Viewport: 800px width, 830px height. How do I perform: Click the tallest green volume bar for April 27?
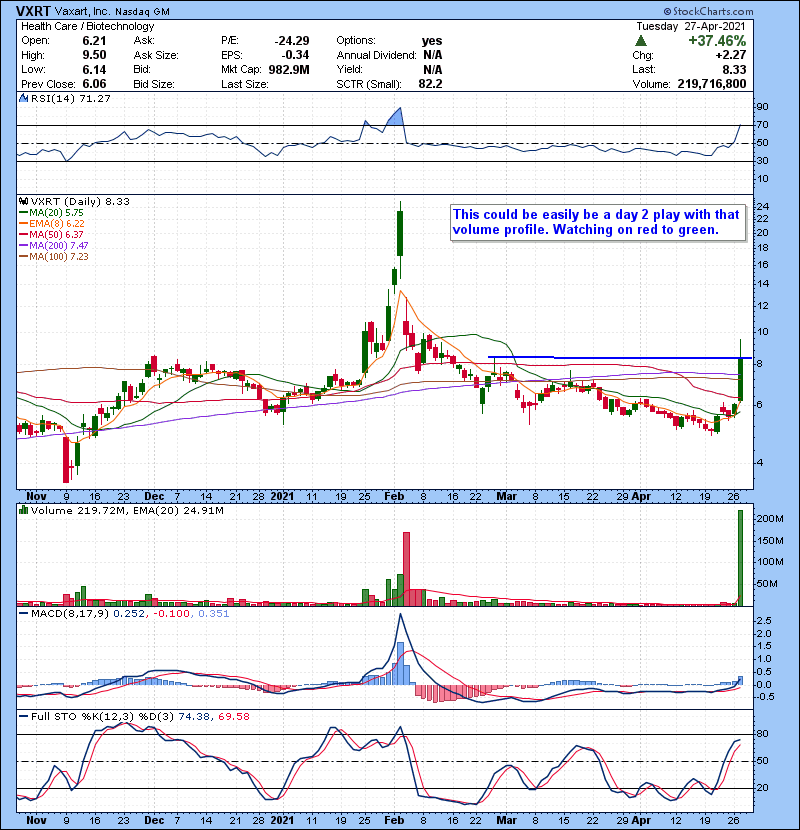click(740, 557)
